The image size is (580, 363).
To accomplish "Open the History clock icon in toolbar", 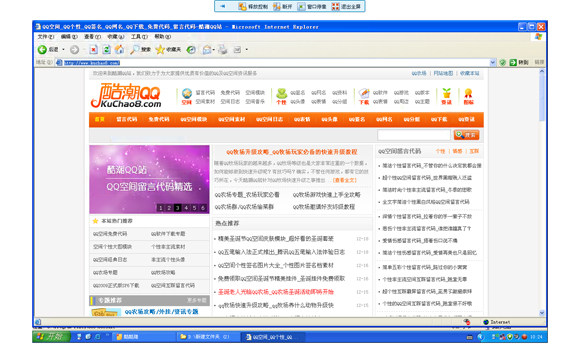I will tap(191, 50).
